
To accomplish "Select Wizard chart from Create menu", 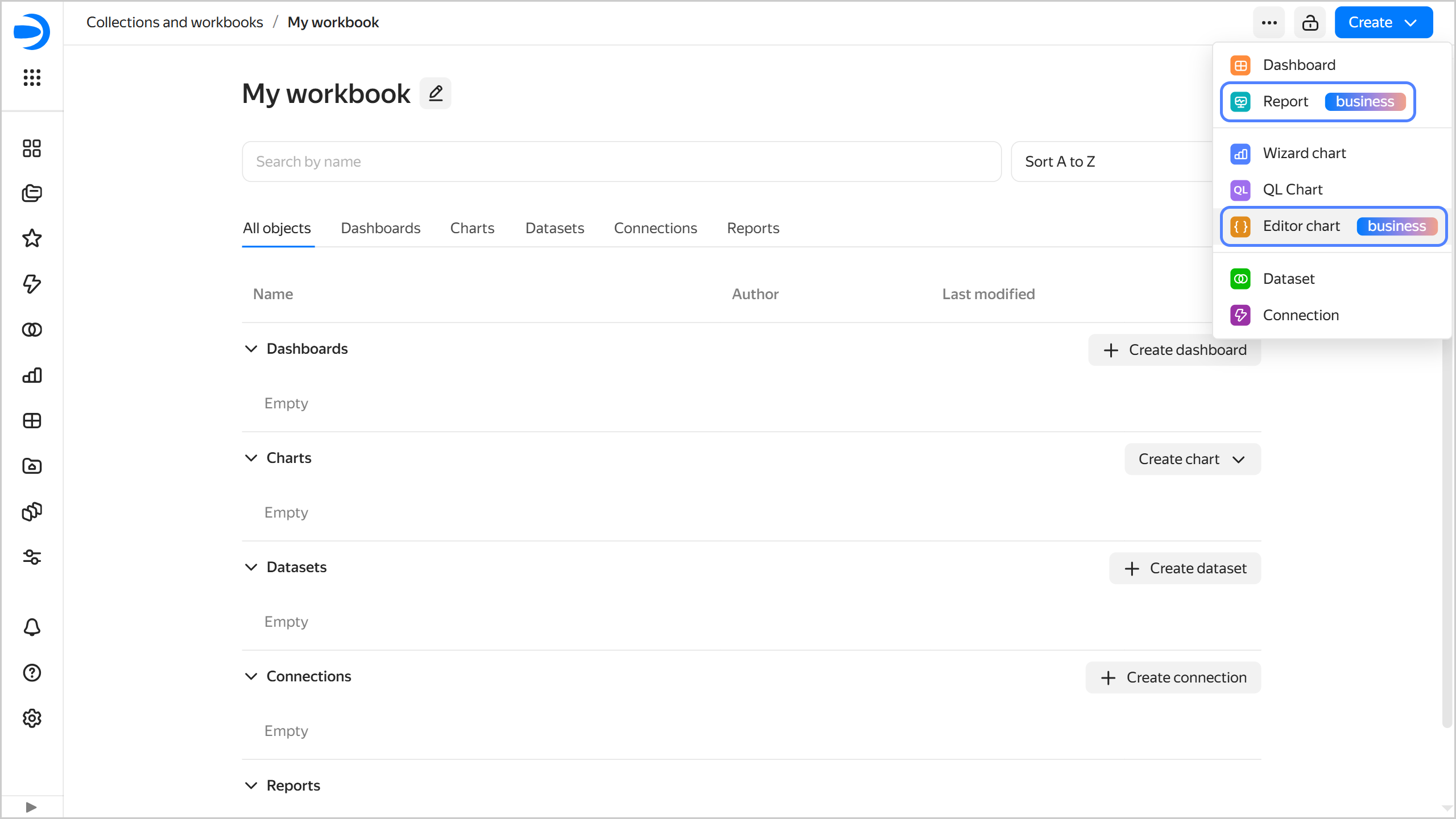I will 1304,153.
